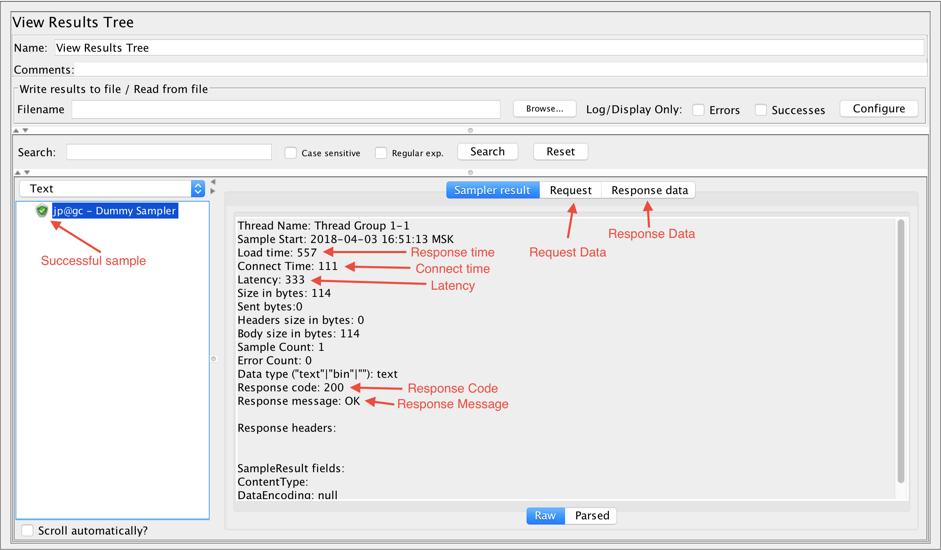Click the 'Response code: 200' line
The image size is (941, 550).
290,388
